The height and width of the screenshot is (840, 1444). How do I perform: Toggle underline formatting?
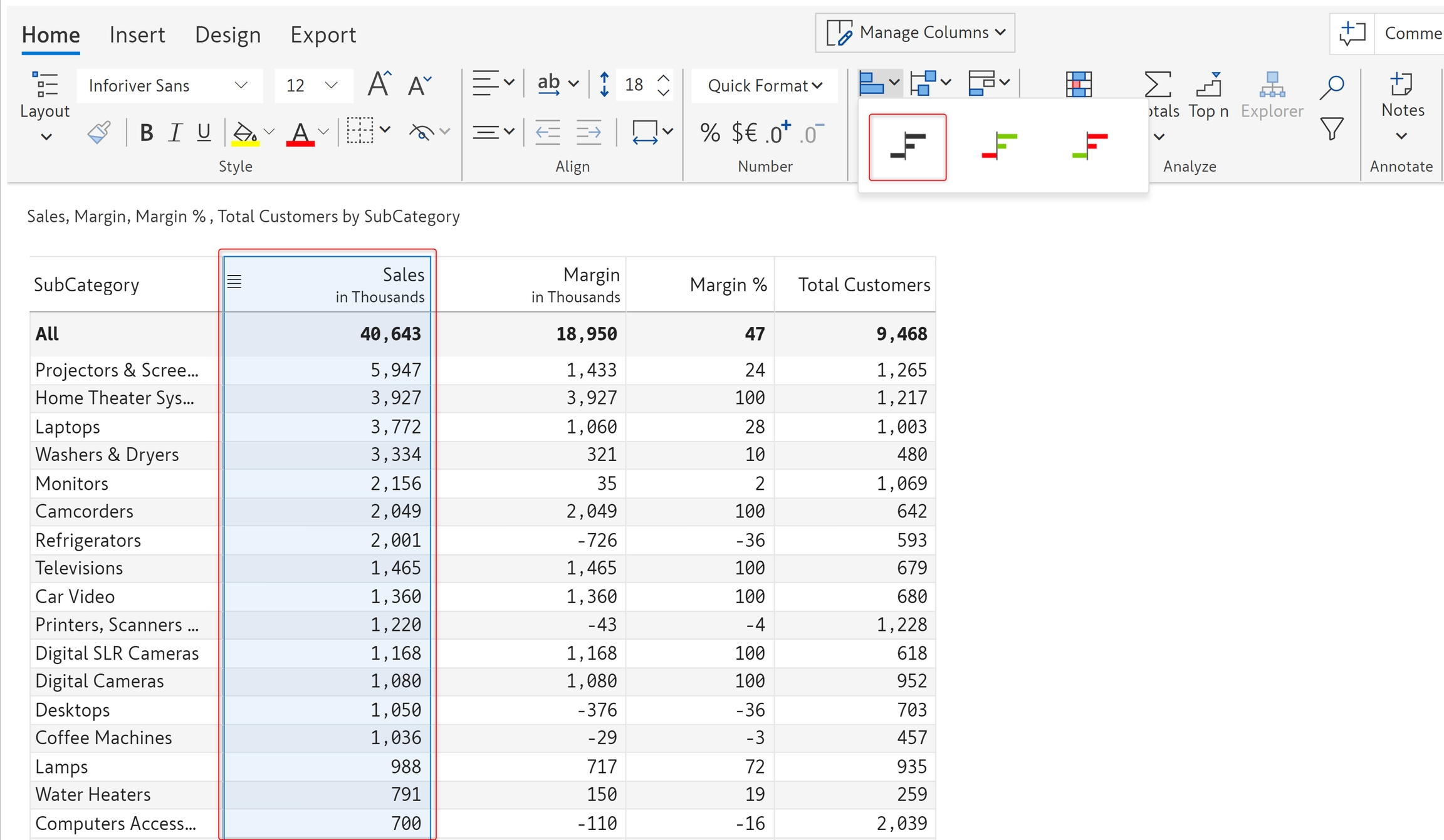(204, 132)
